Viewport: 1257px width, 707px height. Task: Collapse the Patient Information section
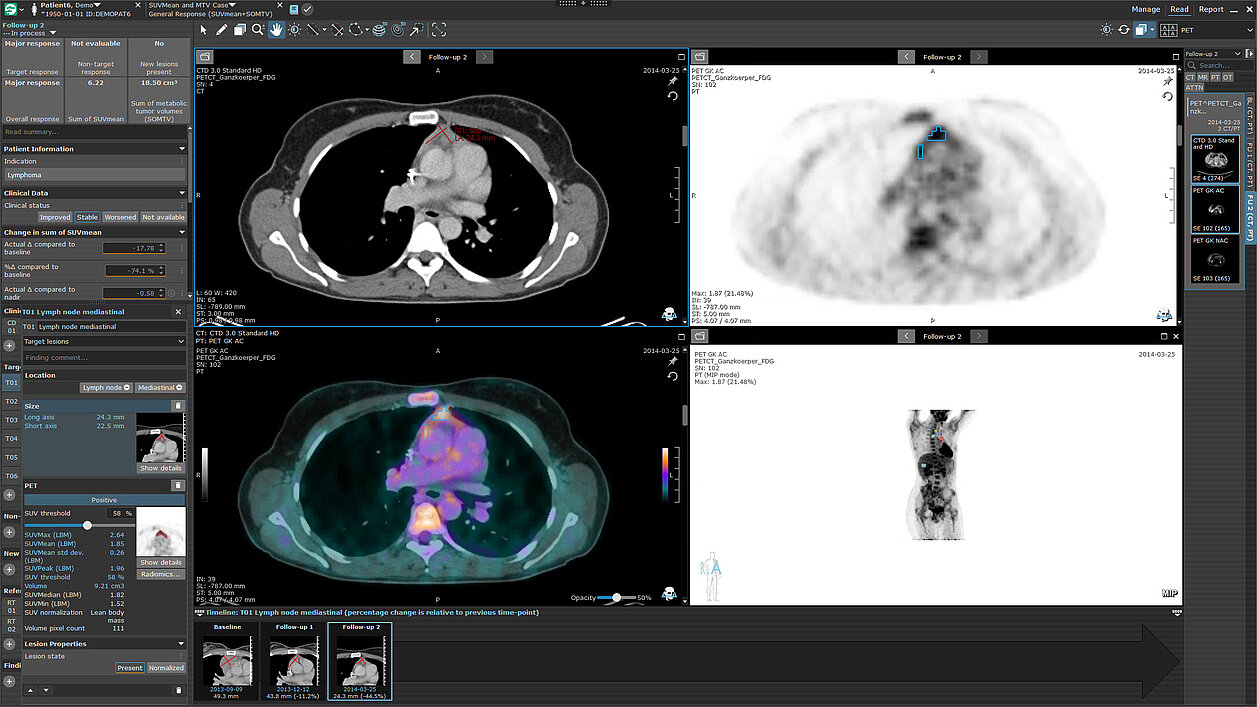(x=182, y=149)
